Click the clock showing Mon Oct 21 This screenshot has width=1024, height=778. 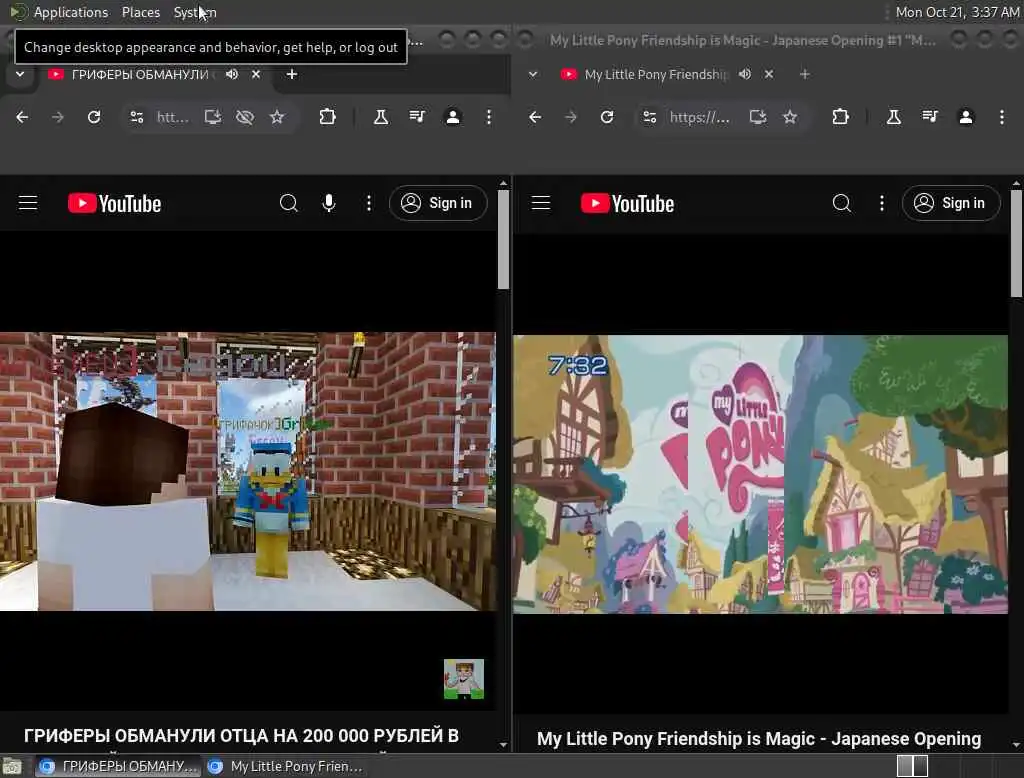click(957, 12)
